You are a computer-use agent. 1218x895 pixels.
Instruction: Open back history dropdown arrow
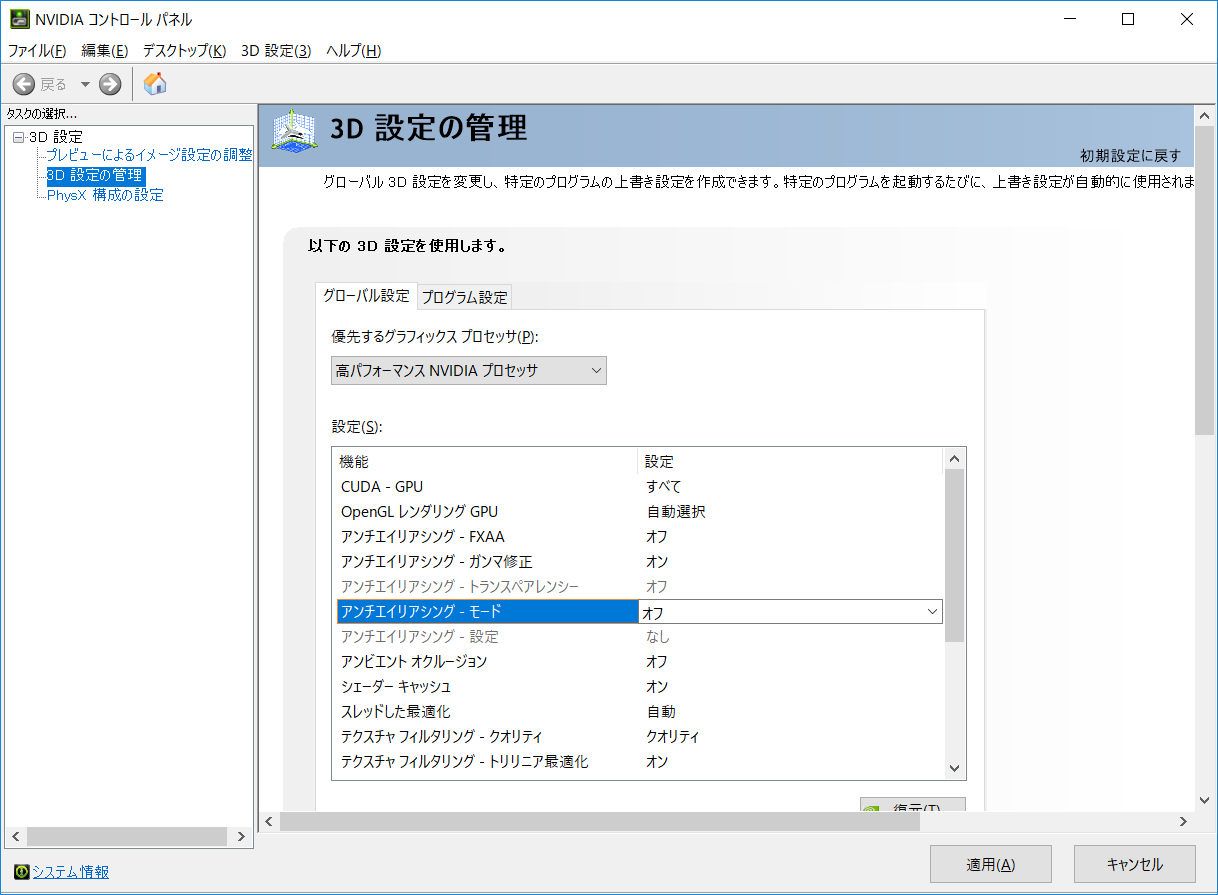tap(85, 84)
